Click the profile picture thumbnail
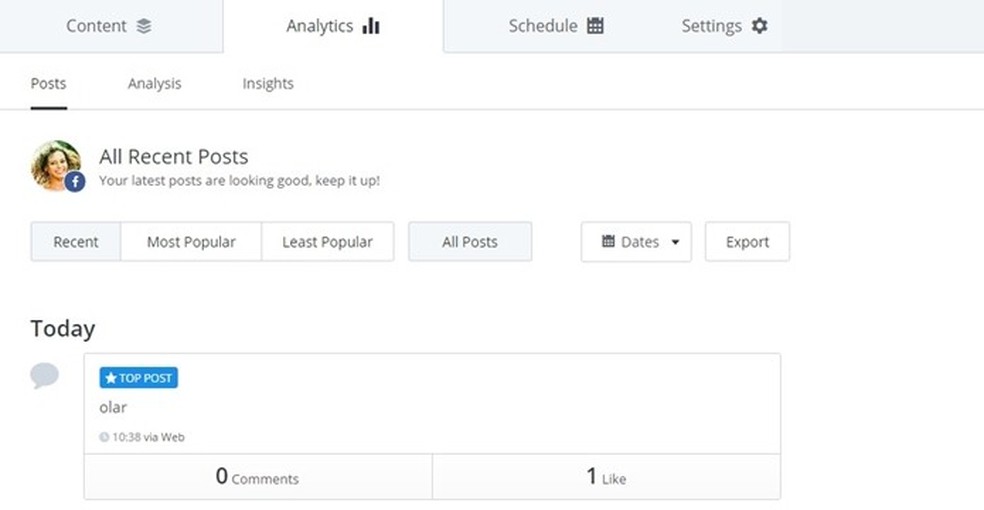984x510 pixels. tap(55, 163)
